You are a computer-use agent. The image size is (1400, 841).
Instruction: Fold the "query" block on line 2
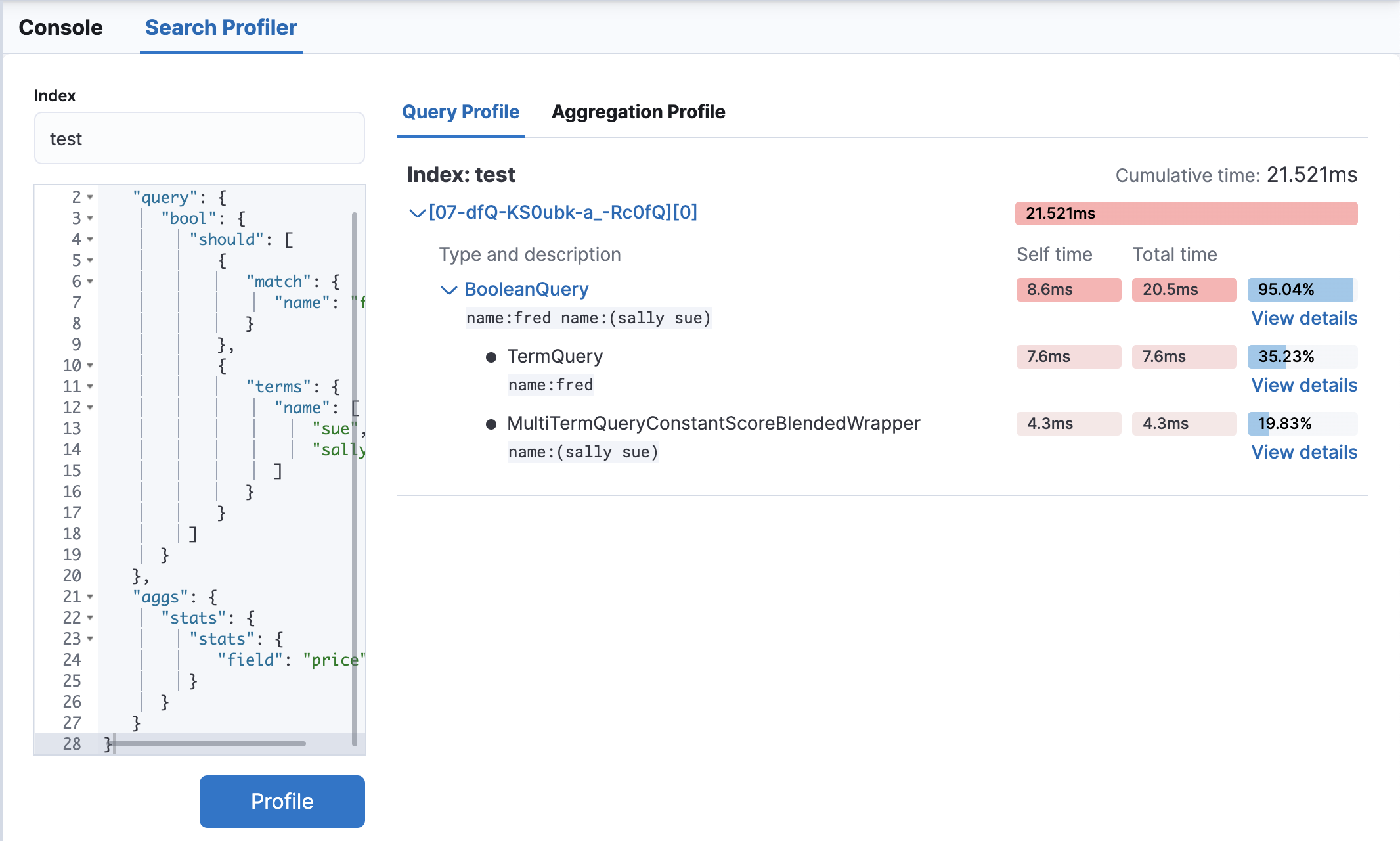click(90, 197)
